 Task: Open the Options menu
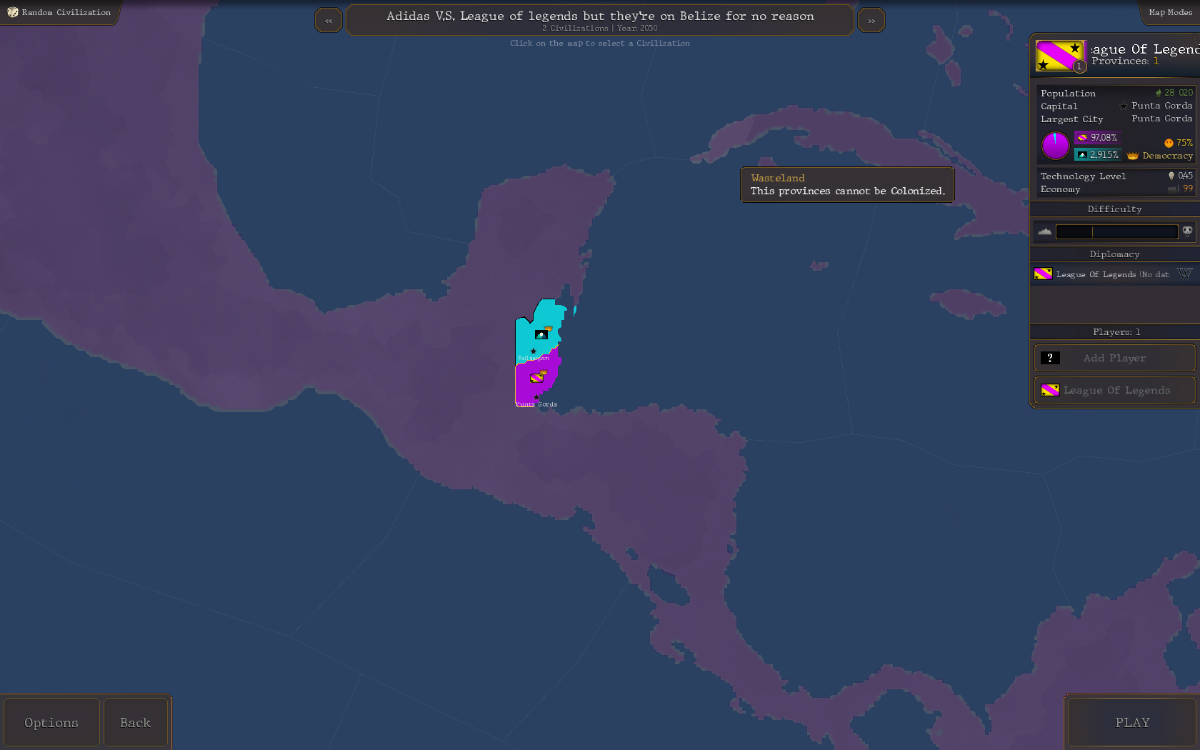point(51,722)
